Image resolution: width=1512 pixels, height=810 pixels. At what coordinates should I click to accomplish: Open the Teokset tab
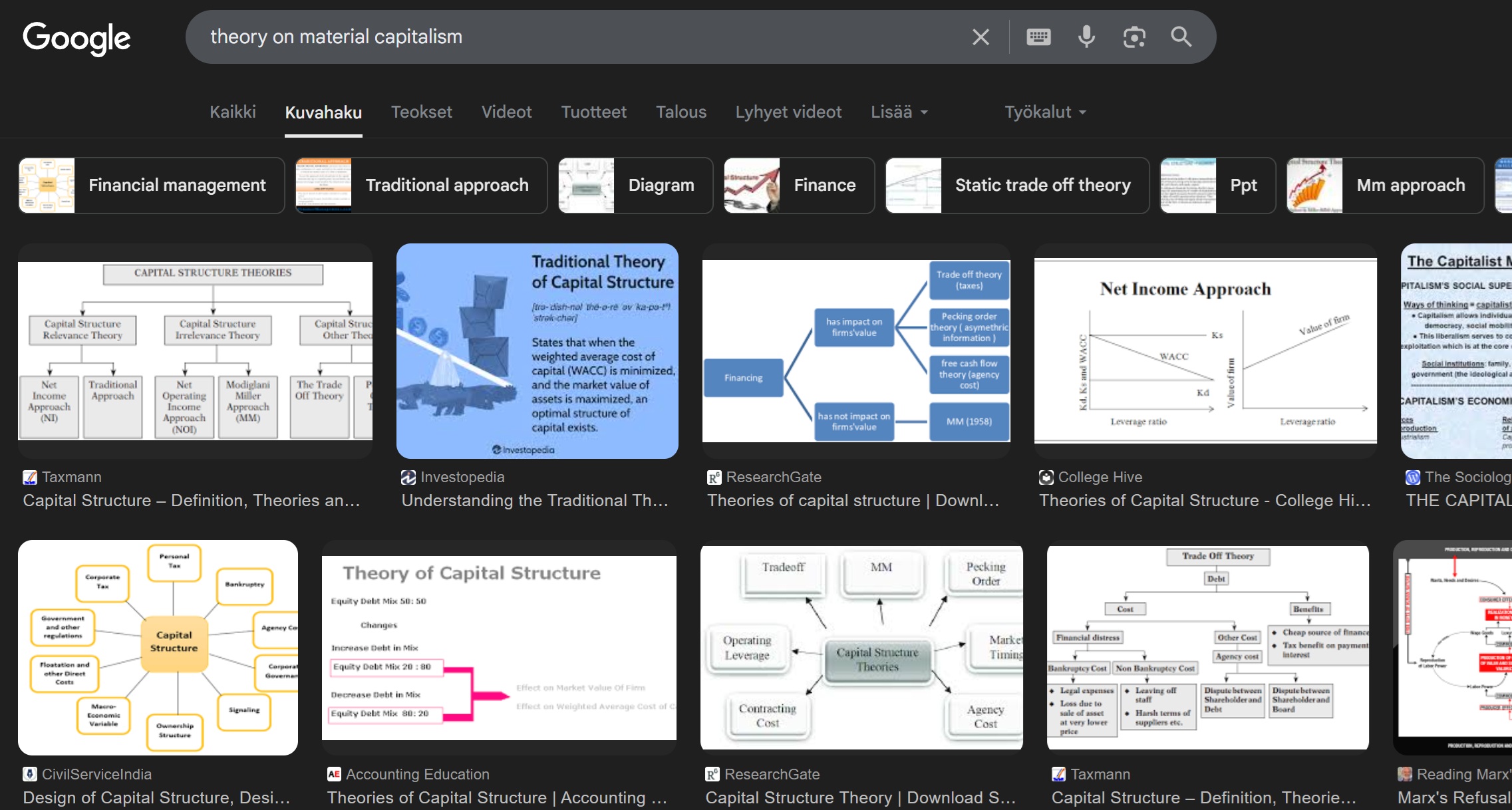(422, 112)
